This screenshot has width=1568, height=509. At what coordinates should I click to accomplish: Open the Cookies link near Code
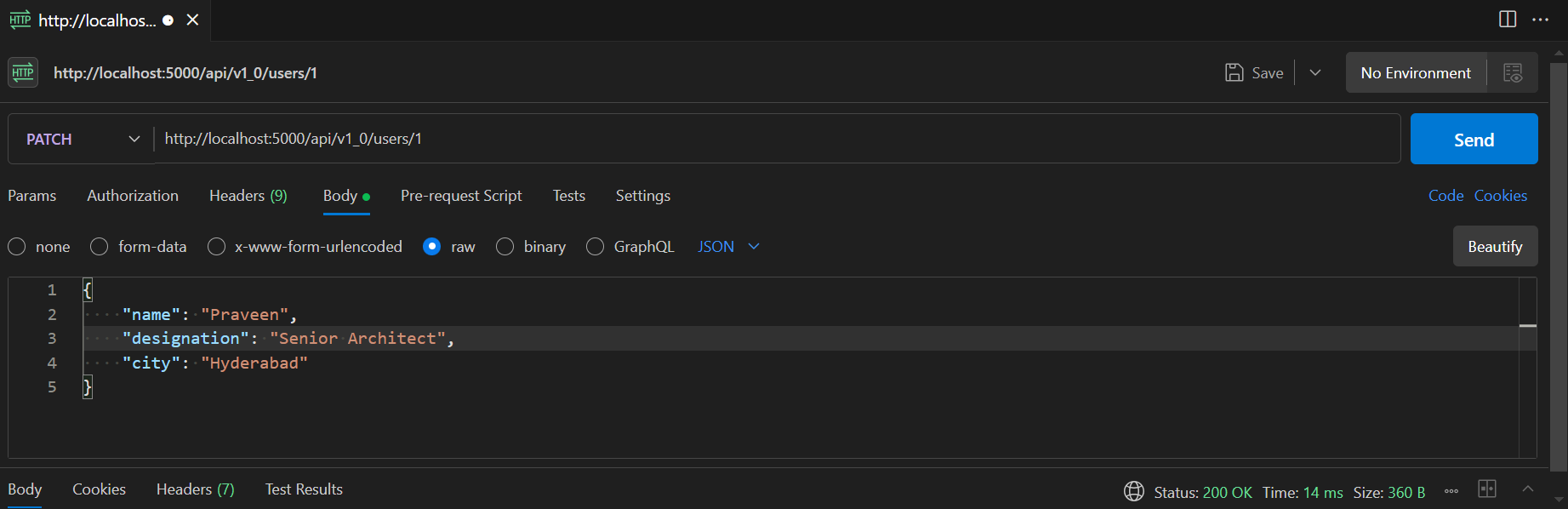tap(1501, 196)
